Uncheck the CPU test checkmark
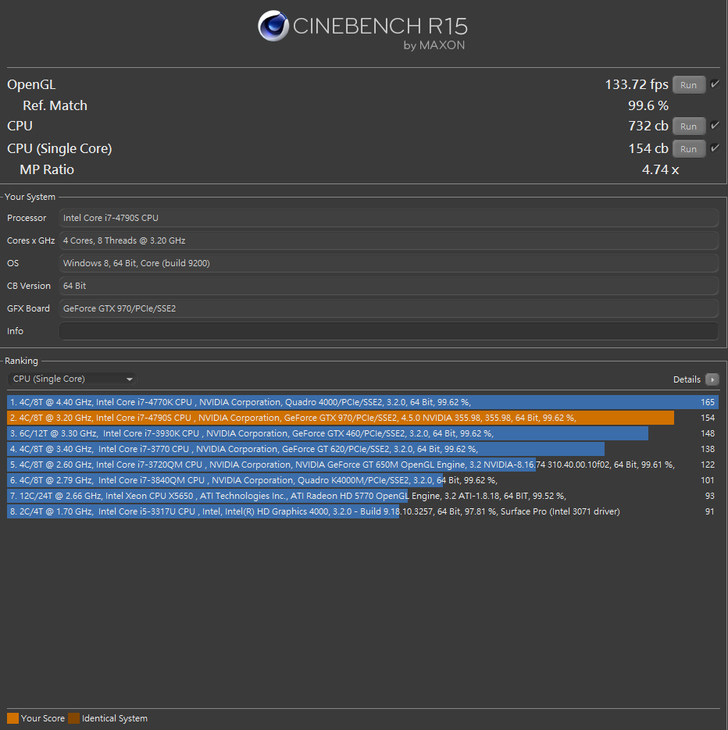Viewport: 728px width, 730px height. point(714,126)
